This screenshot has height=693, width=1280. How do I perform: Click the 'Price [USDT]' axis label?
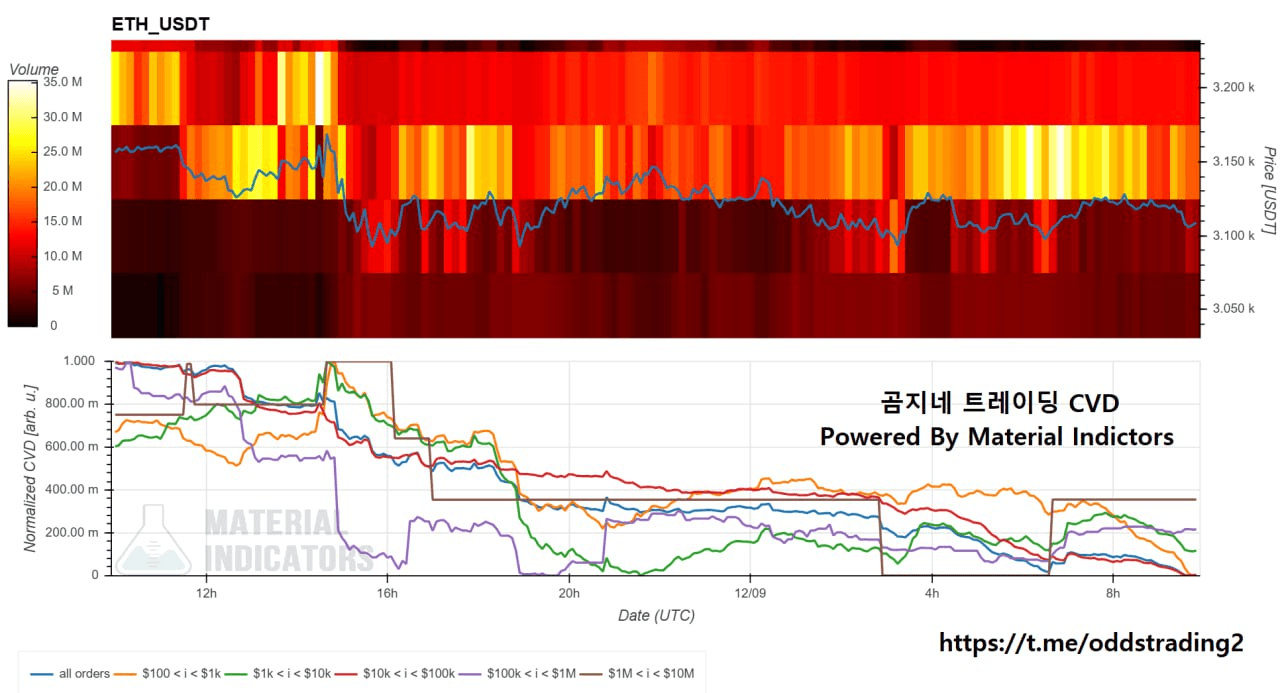(1268, 190)
